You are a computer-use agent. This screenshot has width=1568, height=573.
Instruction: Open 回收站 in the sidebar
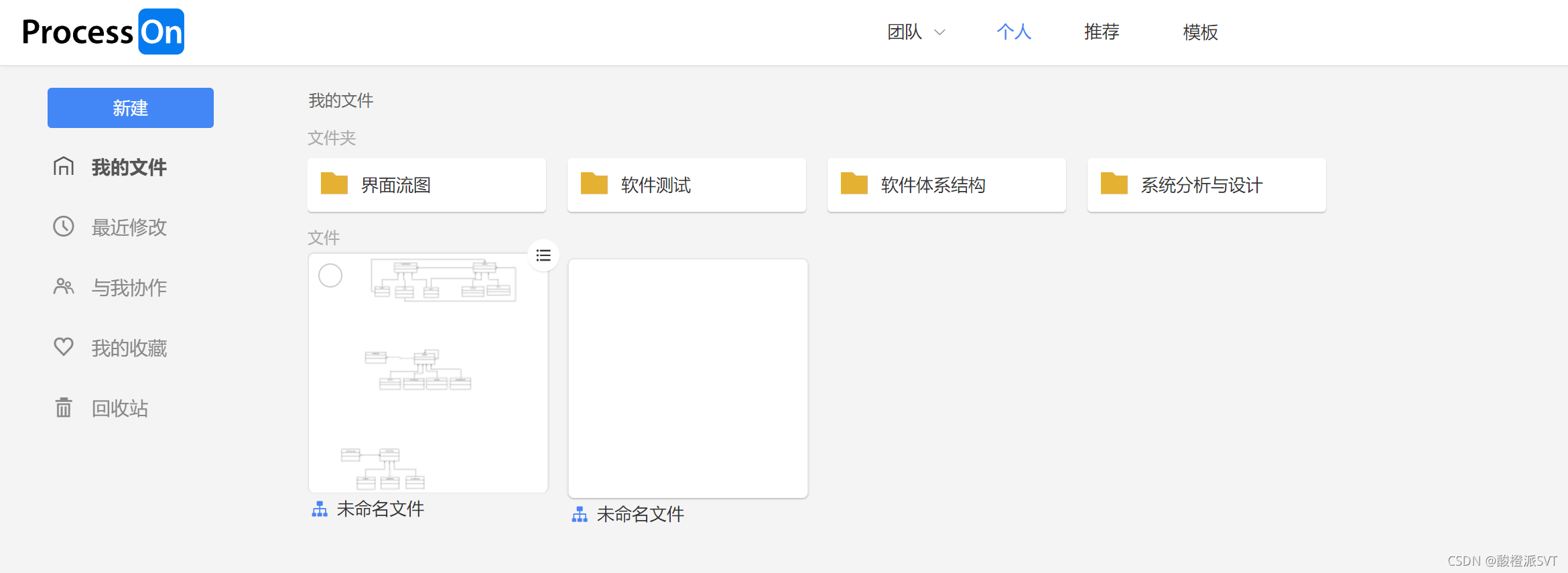(x=120, y=408)
